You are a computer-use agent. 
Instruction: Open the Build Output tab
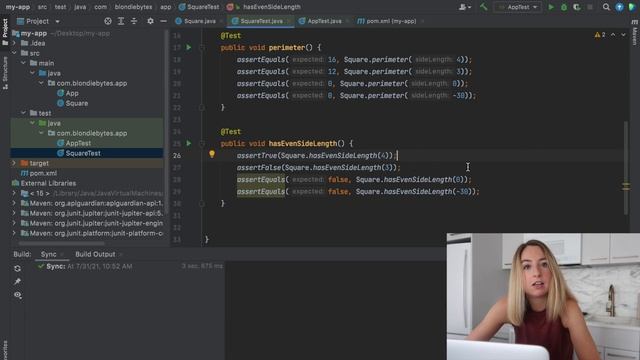click(x=95, y=254)
